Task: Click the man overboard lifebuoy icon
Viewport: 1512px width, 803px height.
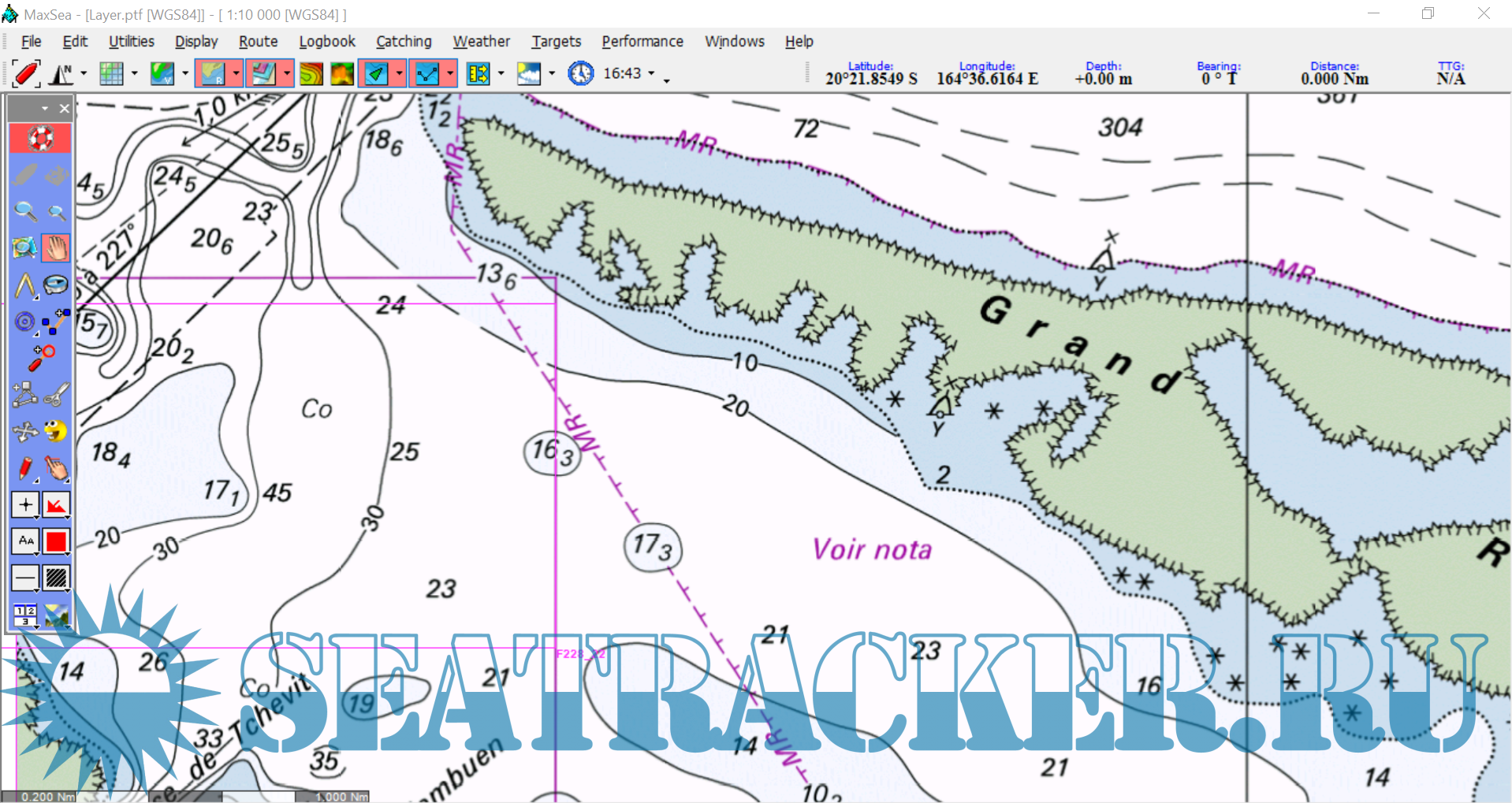Action: point(40,139)
